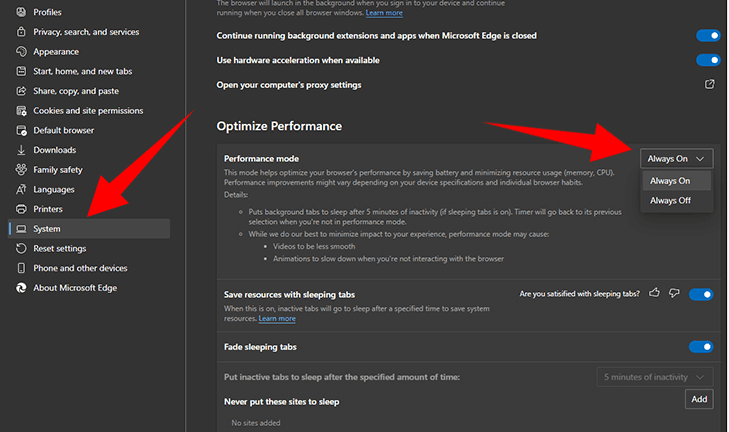Click Open your computer's proxy settings text
The height and width of the screenshot is (432, 729).
(x=289, y=85)
